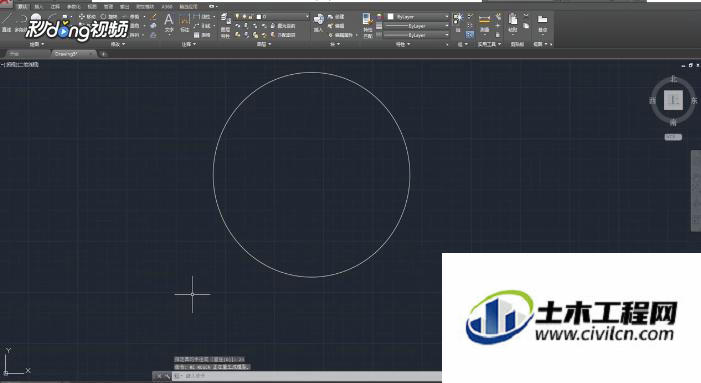701x383 pixels.
Task: Select the Trim tool in Modify panel
Action: click(132, 17)
